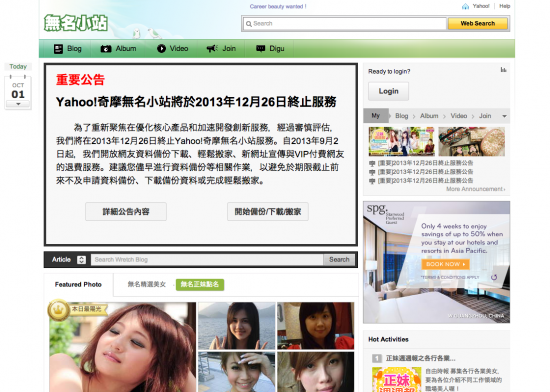Screen dimensions: 550x392
Task: Expand the My panel dropdown arrow
Action: tap(504, 116)
